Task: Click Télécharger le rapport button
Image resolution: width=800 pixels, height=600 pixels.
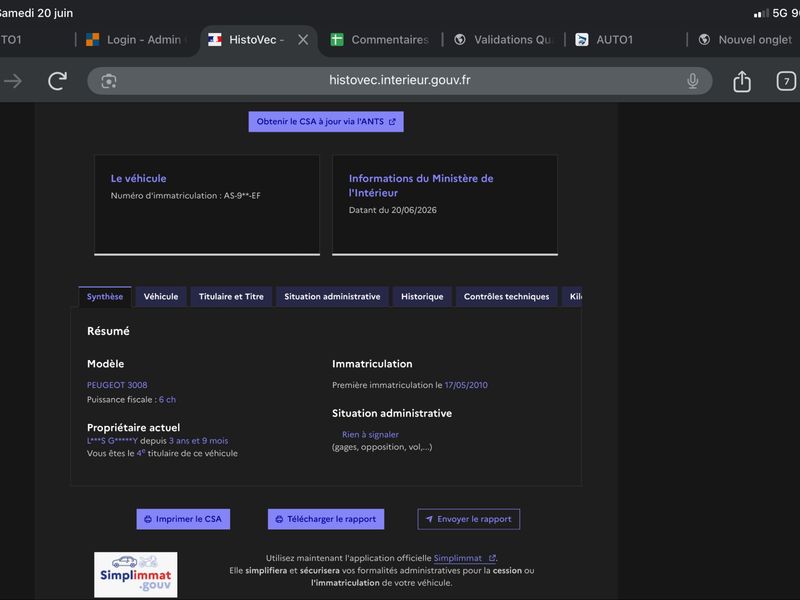Action: (326, 519)
